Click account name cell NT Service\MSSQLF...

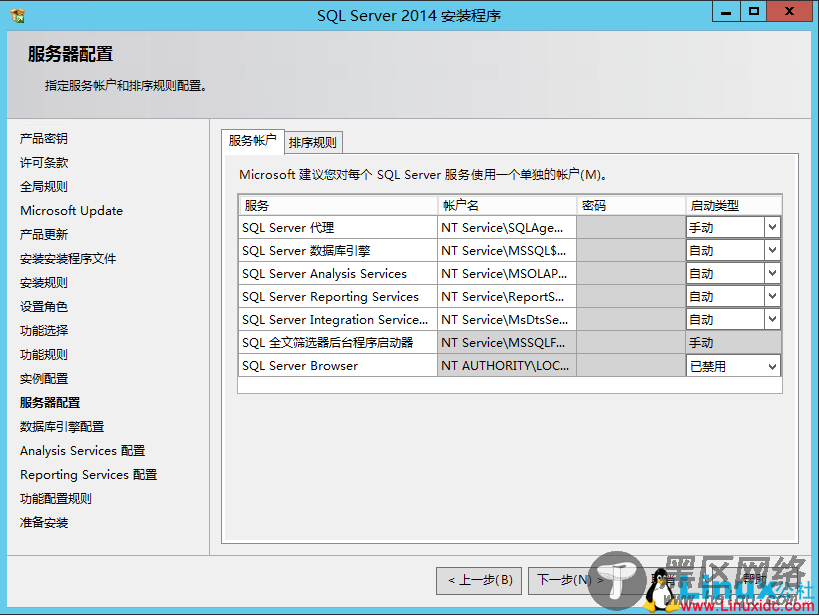(507, 342)
